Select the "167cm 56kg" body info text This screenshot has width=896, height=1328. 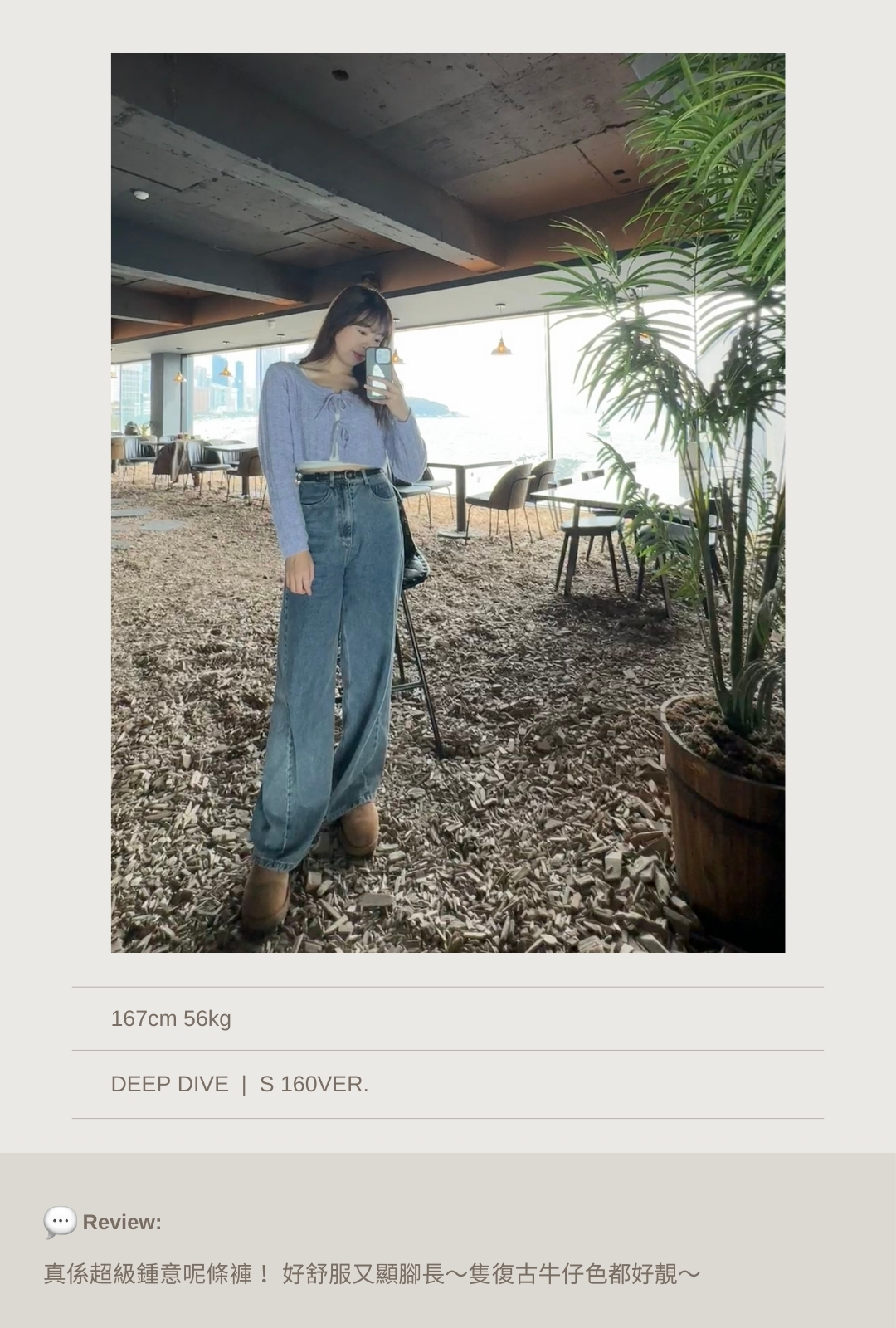tap(171, 1018)
